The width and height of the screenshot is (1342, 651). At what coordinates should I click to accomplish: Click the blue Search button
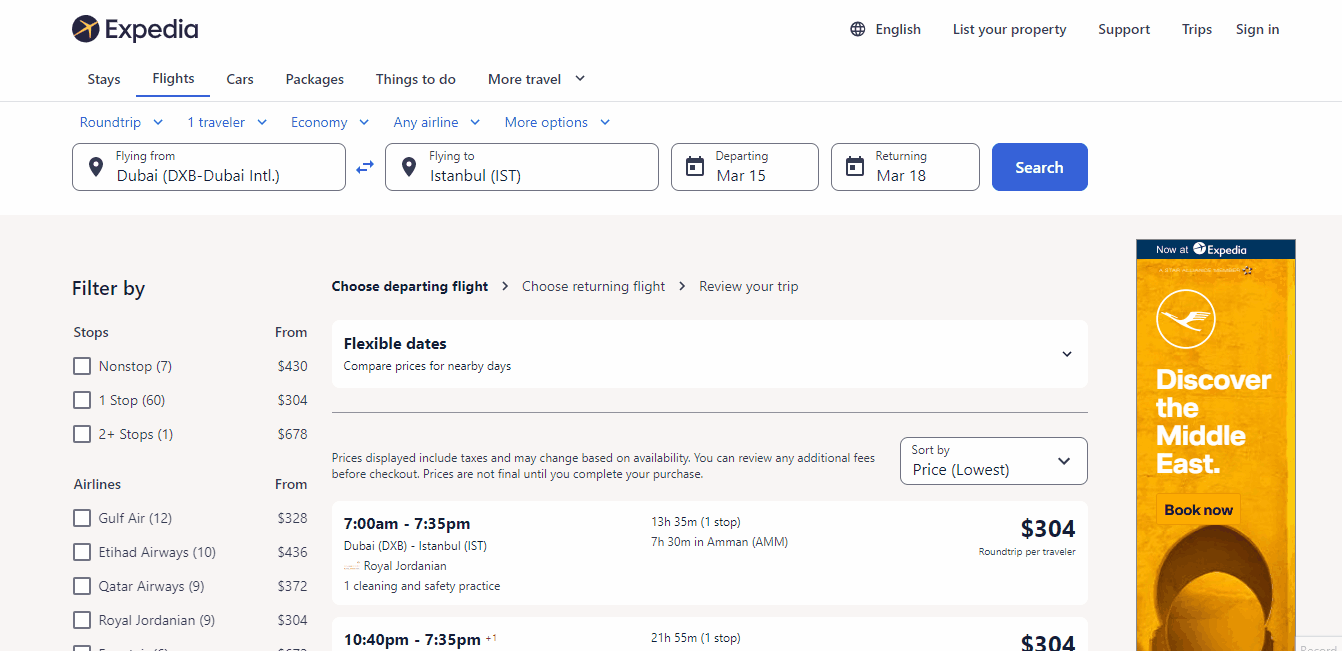[1040, 167]
